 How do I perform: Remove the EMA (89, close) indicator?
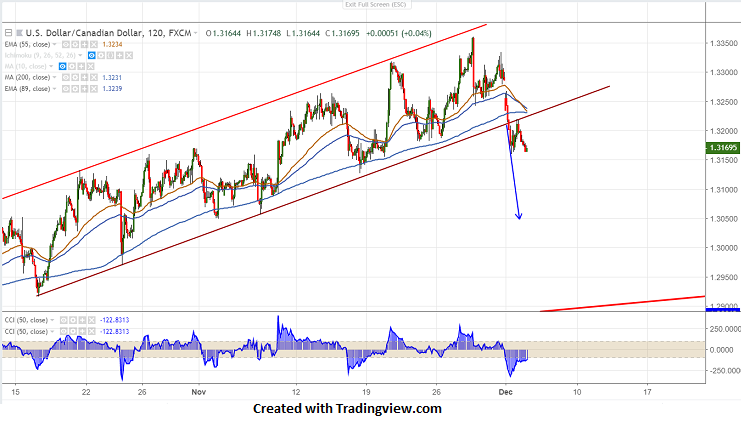94,89
